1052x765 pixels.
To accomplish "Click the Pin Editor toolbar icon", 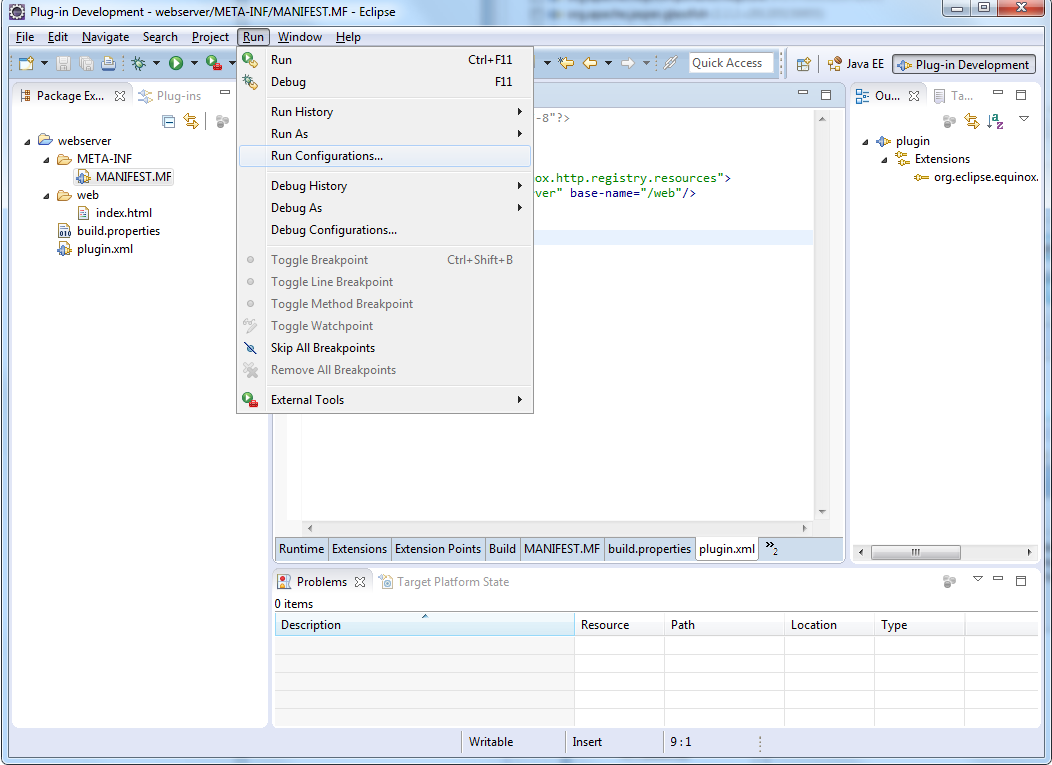I will tap(670, 63).
